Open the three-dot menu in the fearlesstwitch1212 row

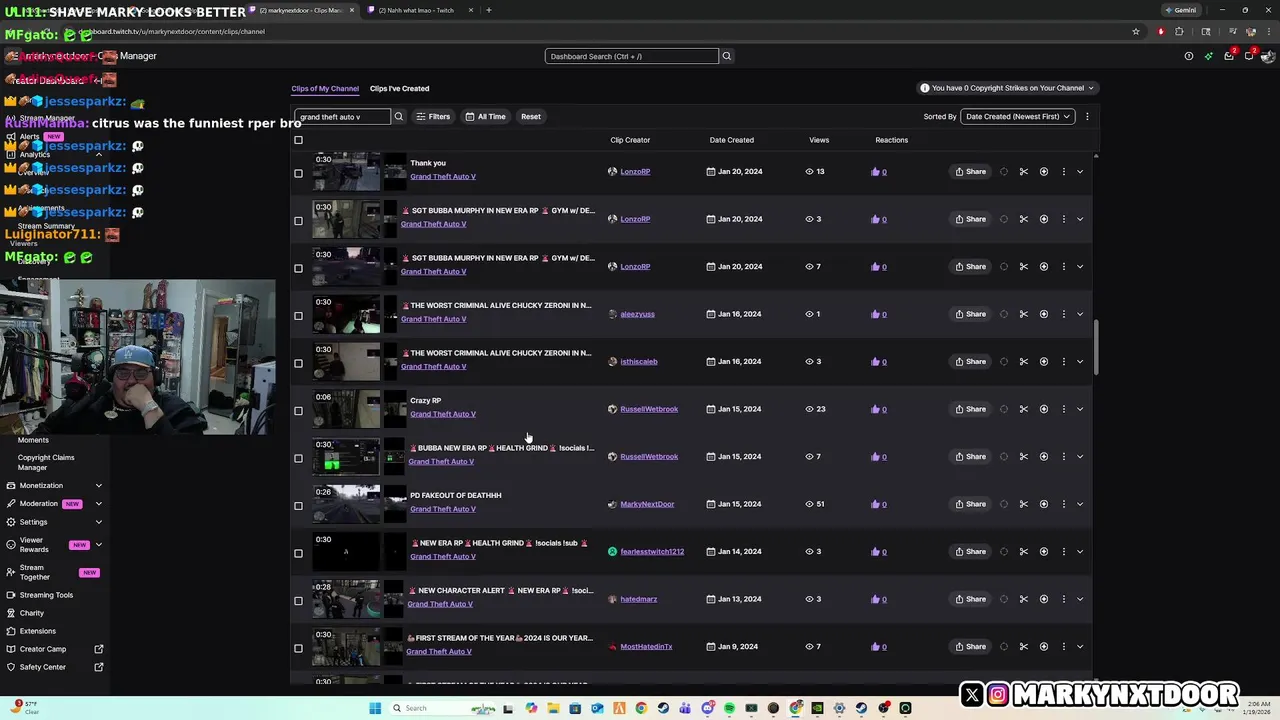(x=1063, y=552)
